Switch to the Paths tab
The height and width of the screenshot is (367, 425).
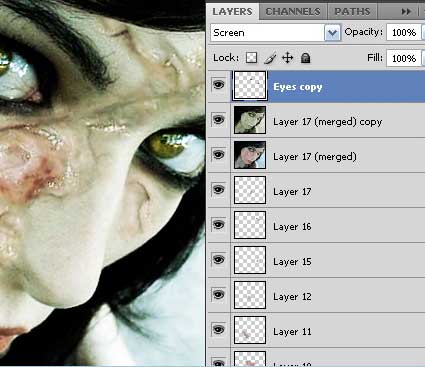[352, 12]
